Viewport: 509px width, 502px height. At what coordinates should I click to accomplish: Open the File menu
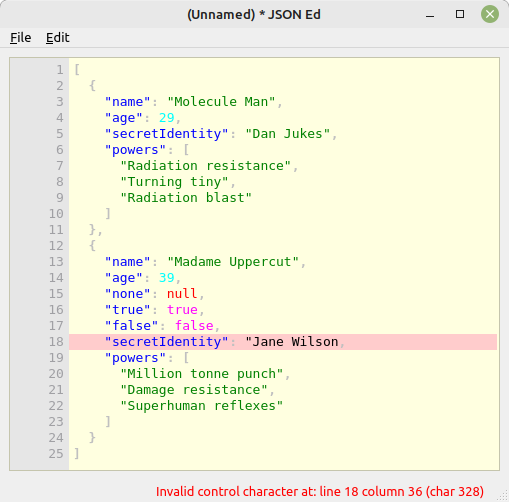(x=21, y=38)
